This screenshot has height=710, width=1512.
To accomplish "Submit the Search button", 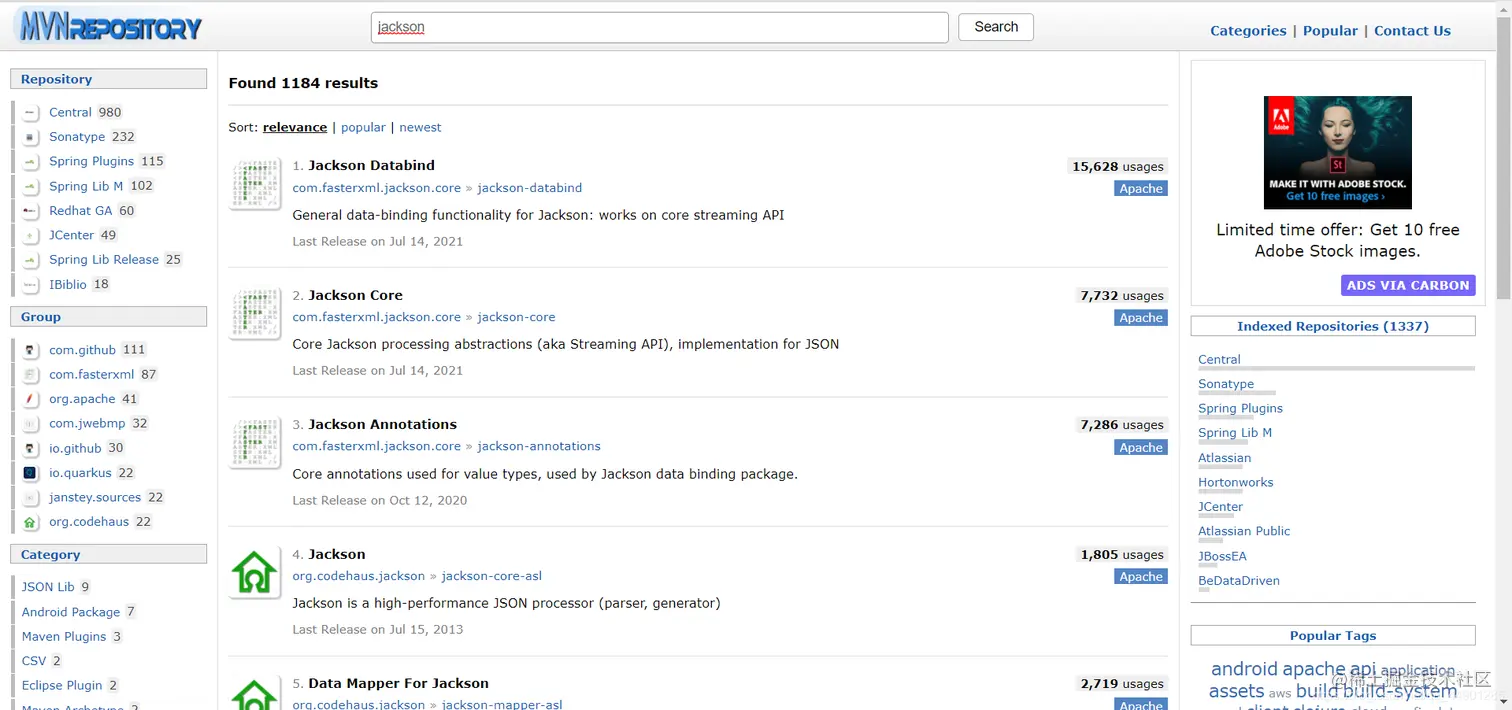I will [996, 27].
